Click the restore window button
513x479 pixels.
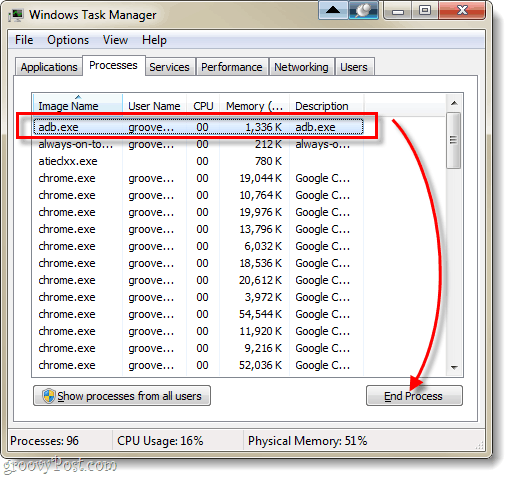pos(425,11)
